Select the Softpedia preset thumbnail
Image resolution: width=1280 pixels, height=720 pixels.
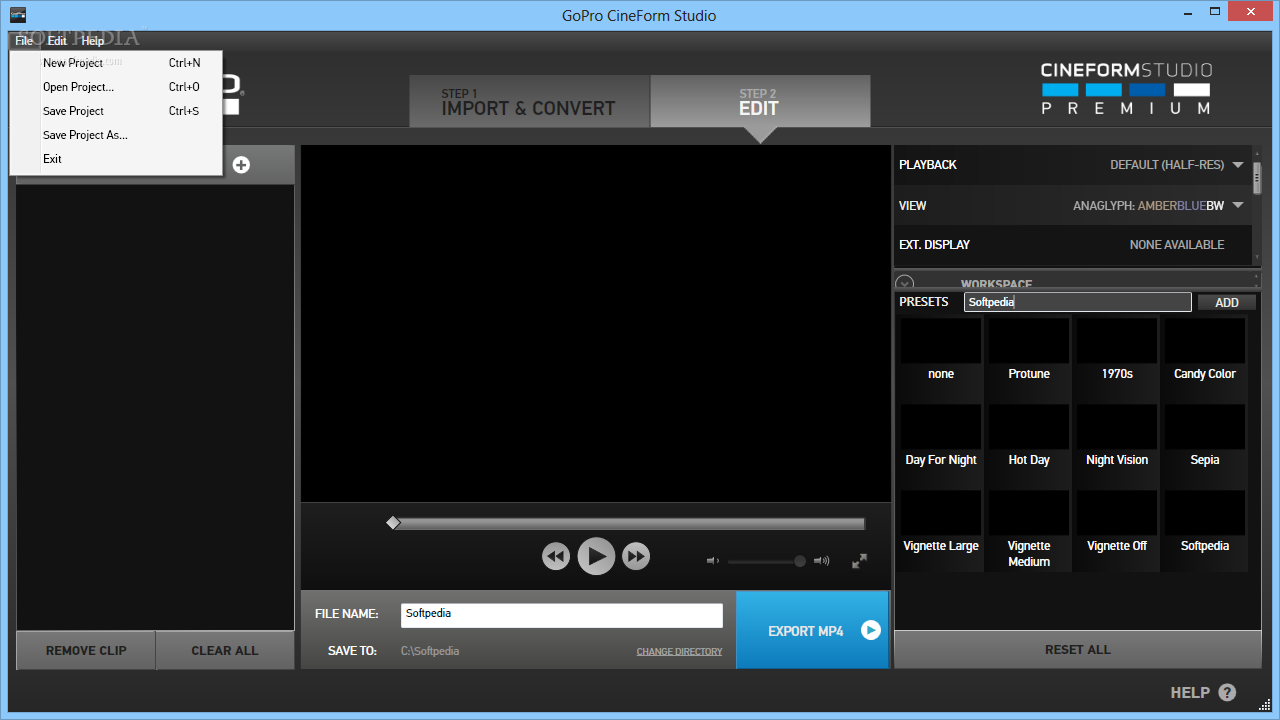point(1205,513)
